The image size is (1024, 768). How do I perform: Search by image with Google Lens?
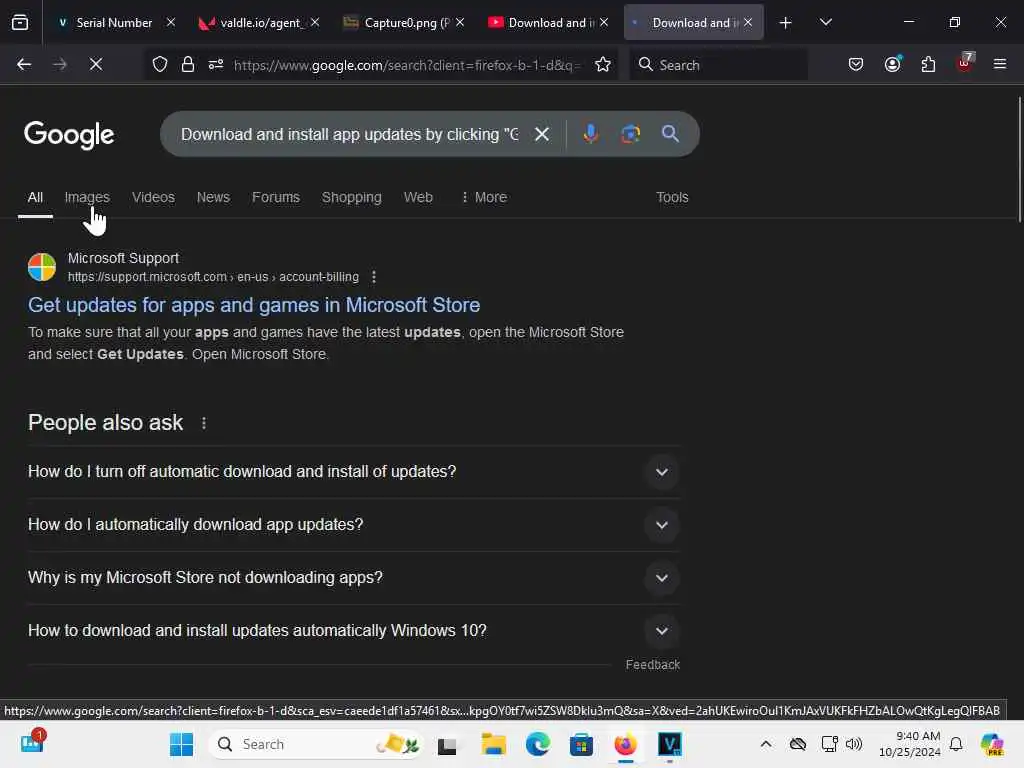pos(630,134)
